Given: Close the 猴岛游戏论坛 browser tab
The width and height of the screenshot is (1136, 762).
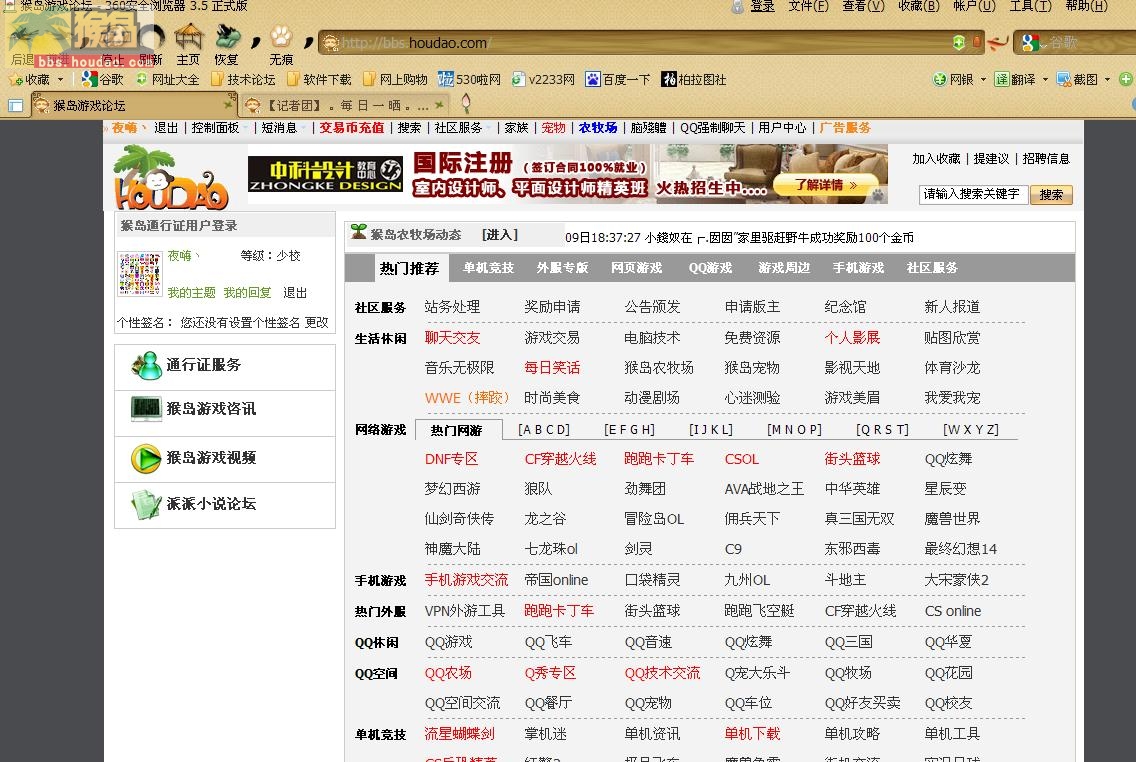Looking at the screenshot, I should point(228,105).
